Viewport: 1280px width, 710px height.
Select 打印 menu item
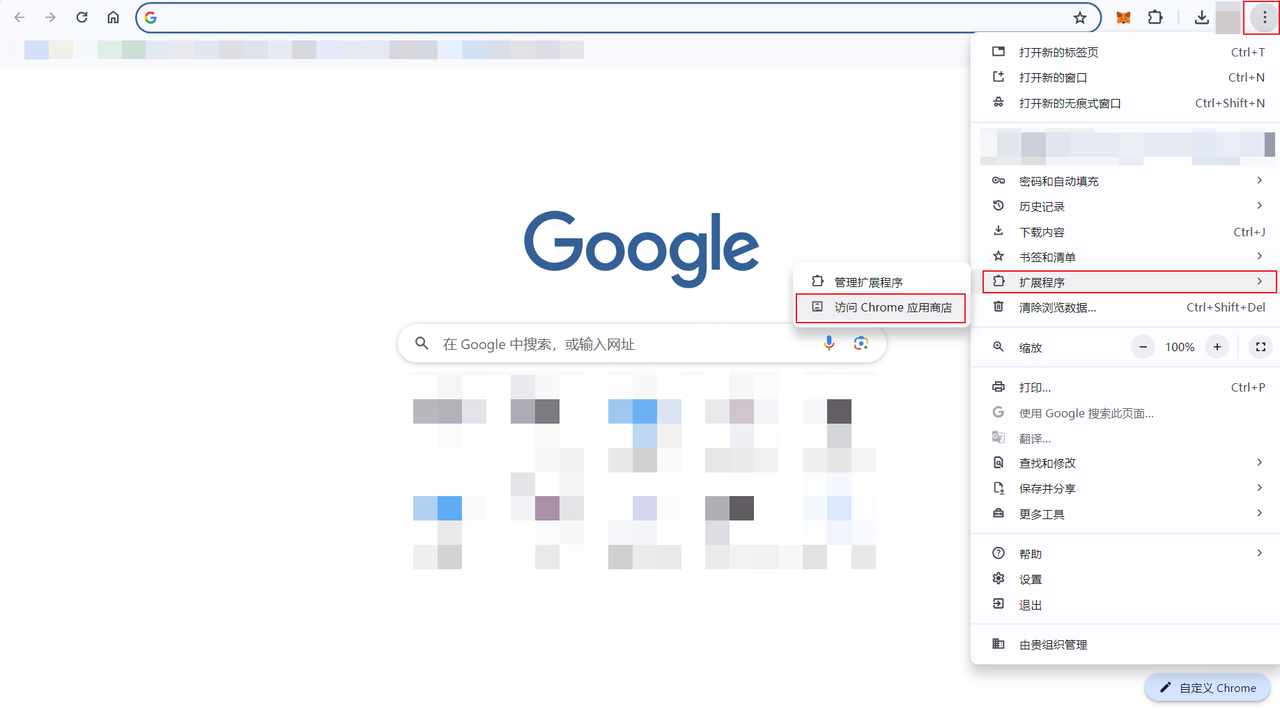(1125, 387)
